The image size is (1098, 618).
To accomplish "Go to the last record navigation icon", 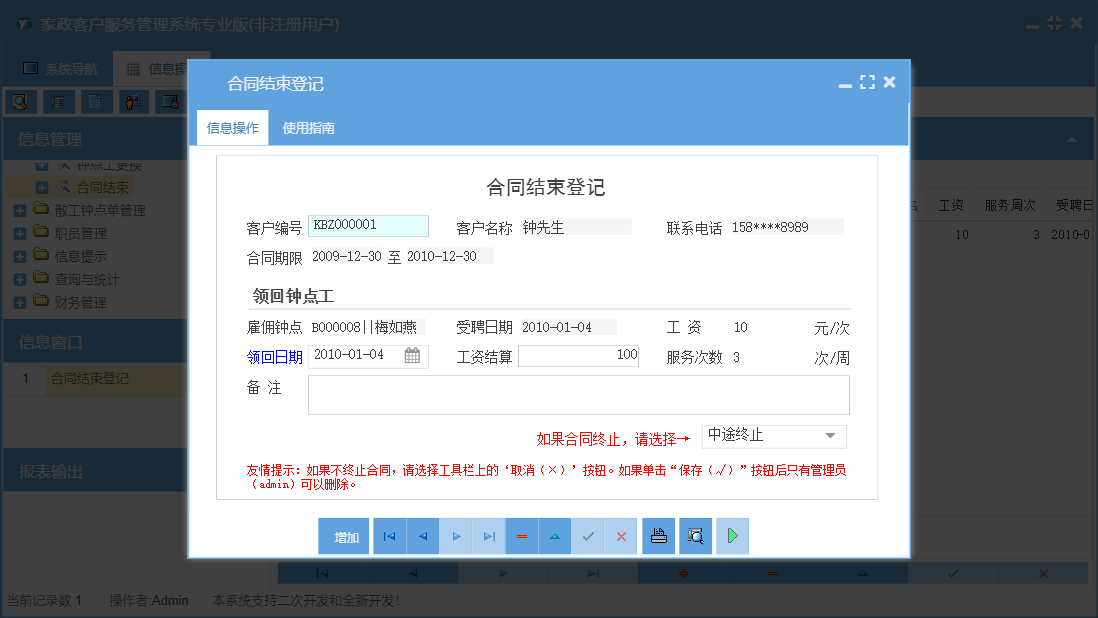I will click(488, 536).
